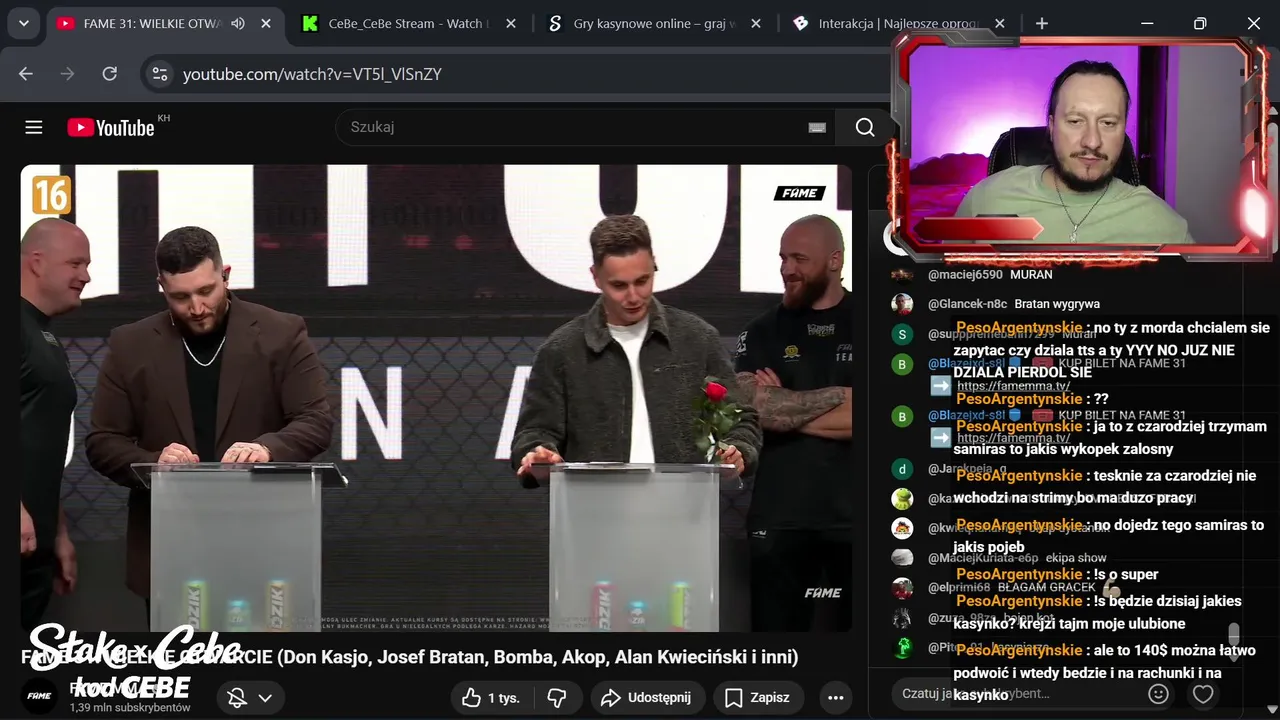Share video with Udostępnij button
This screenshot has width=1280, height=720.
click(x=647, y=698)
